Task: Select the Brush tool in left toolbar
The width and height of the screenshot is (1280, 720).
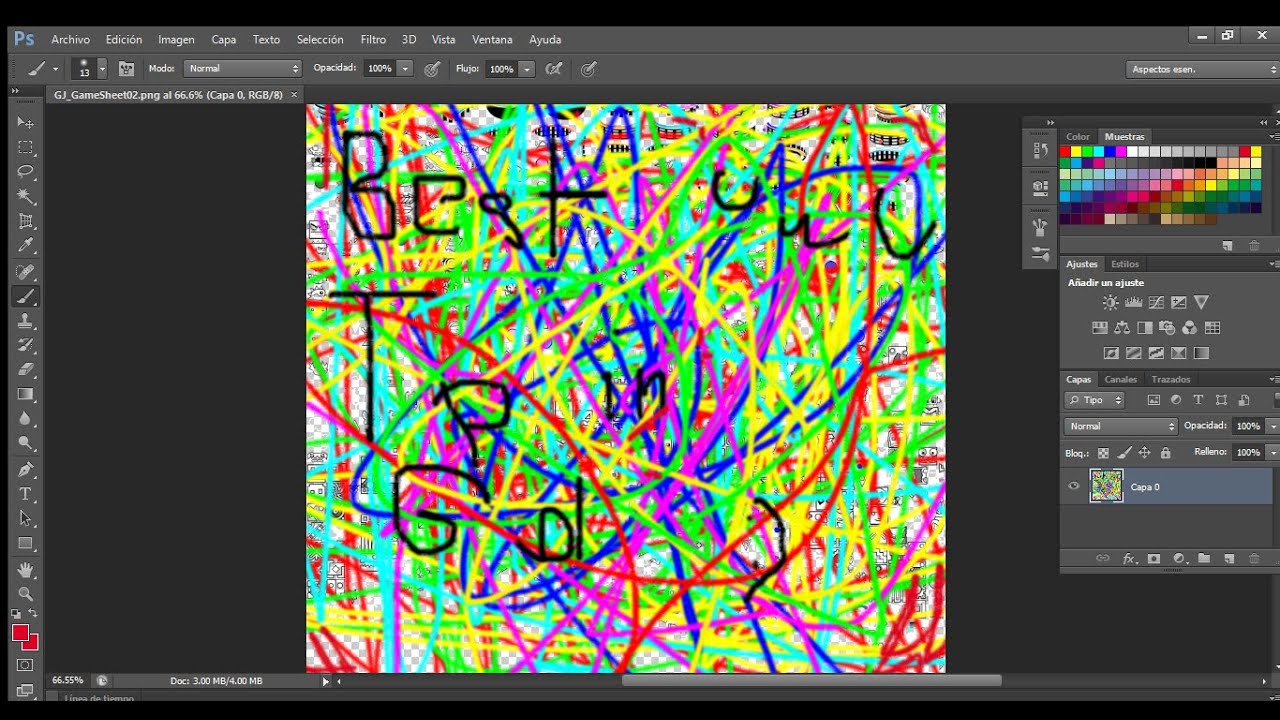Action: click(26, 296)
